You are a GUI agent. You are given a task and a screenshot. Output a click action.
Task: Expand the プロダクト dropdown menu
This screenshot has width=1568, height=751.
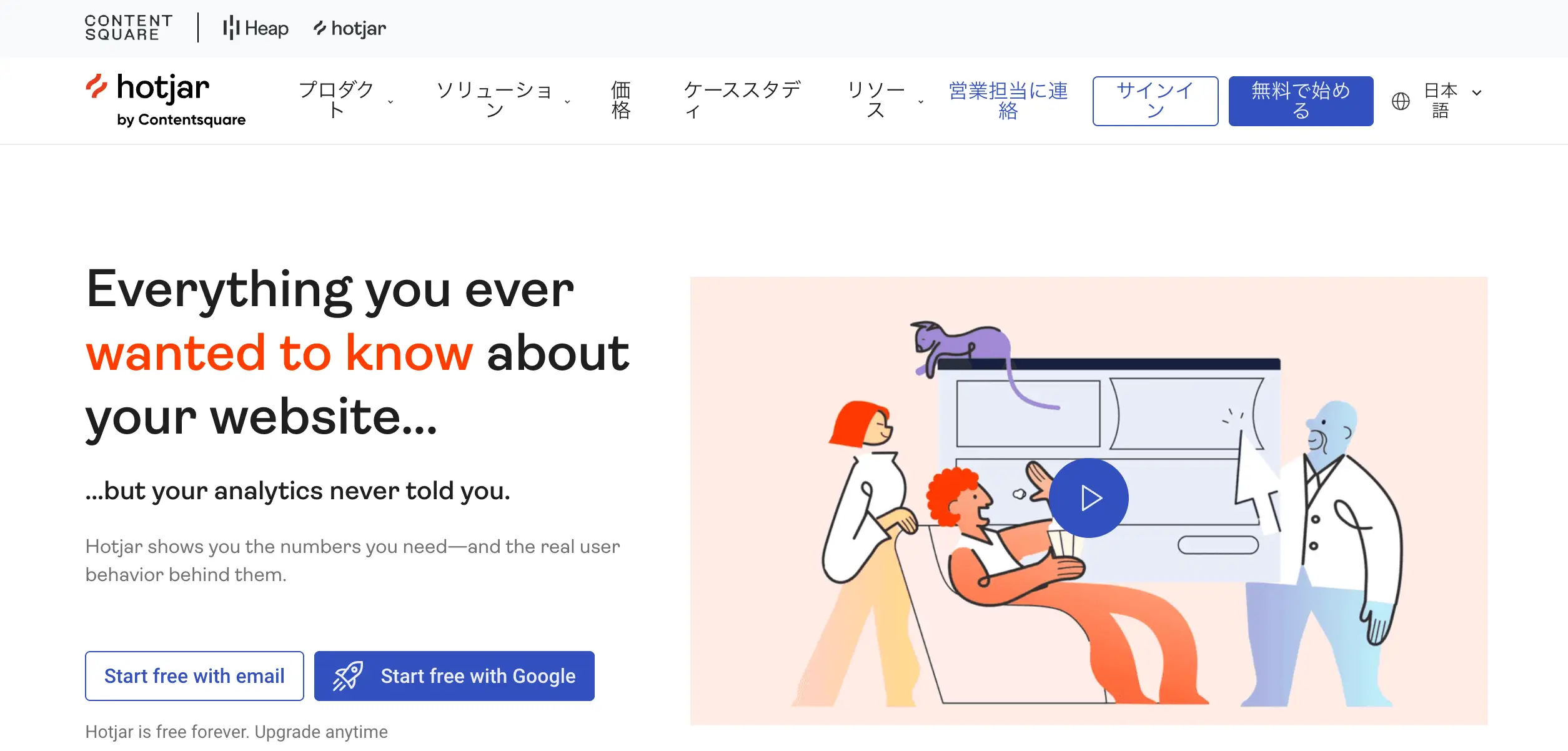point(345,101)
